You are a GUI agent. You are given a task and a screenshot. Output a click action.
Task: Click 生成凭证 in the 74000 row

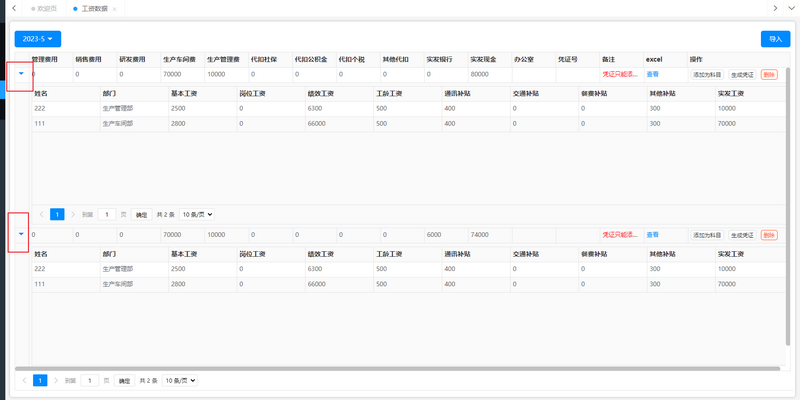tap(742, 235)
